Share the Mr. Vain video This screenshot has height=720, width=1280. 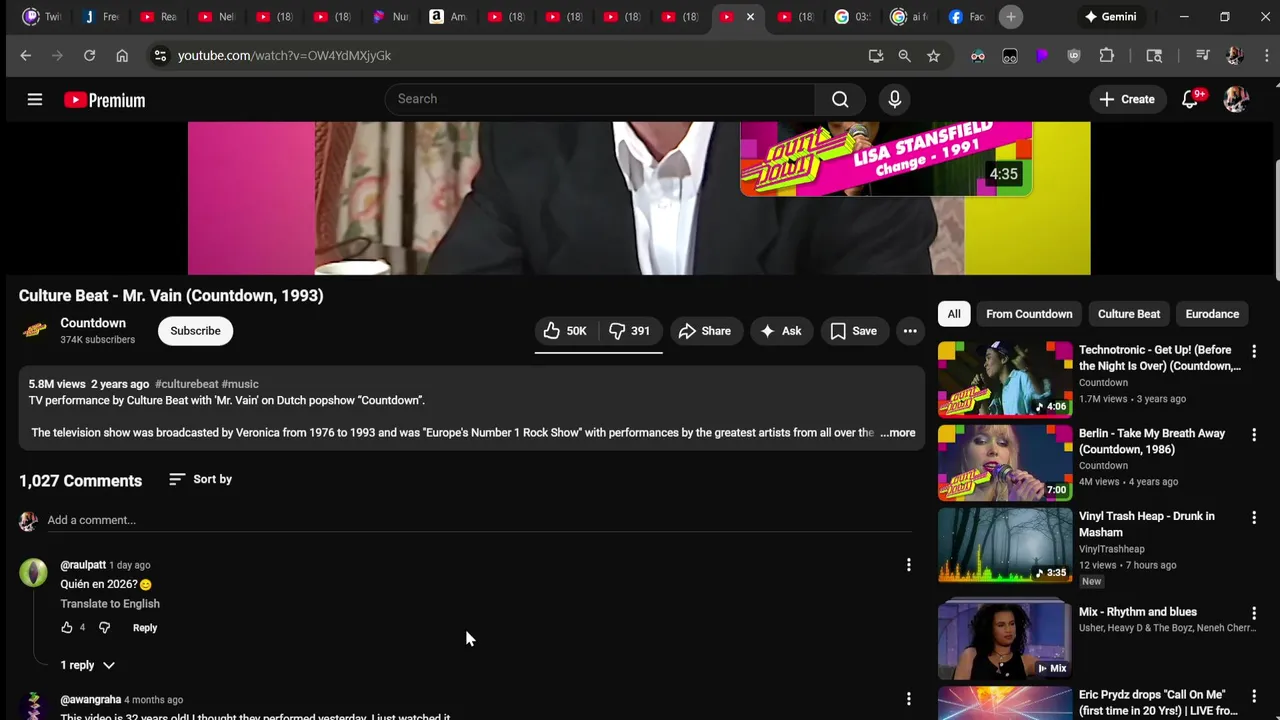click(706, 331)
